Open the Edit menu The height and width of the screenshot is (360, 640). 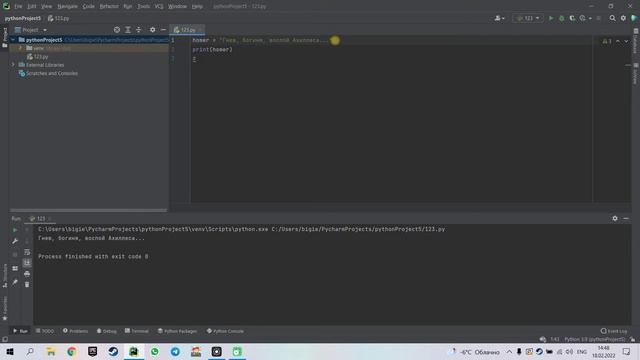pos(32,7)
